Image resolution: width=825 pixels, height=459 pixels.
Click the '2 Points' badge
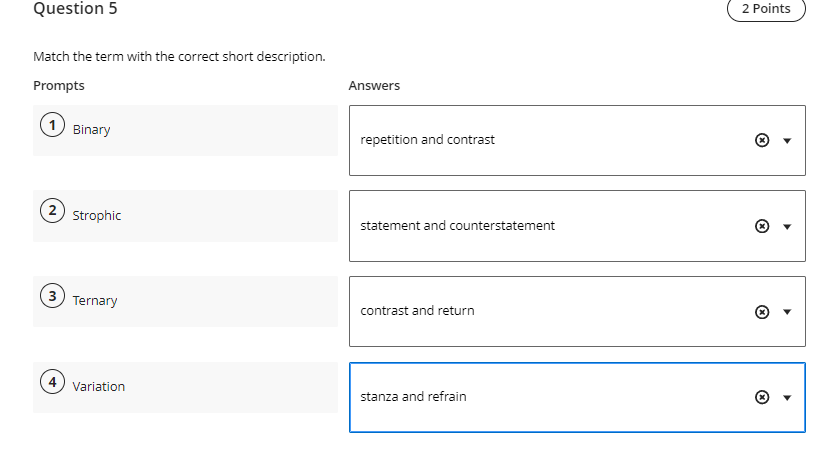[765, 9]
